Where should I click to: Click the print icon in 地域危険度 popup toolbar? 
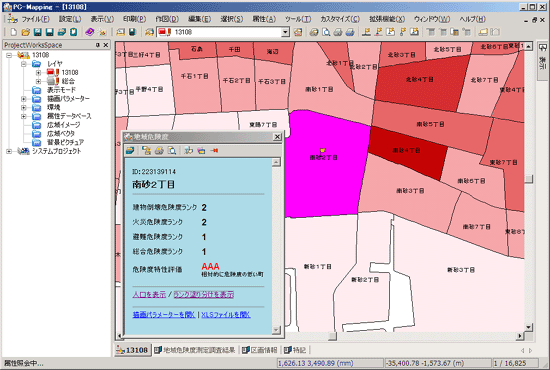159,151
